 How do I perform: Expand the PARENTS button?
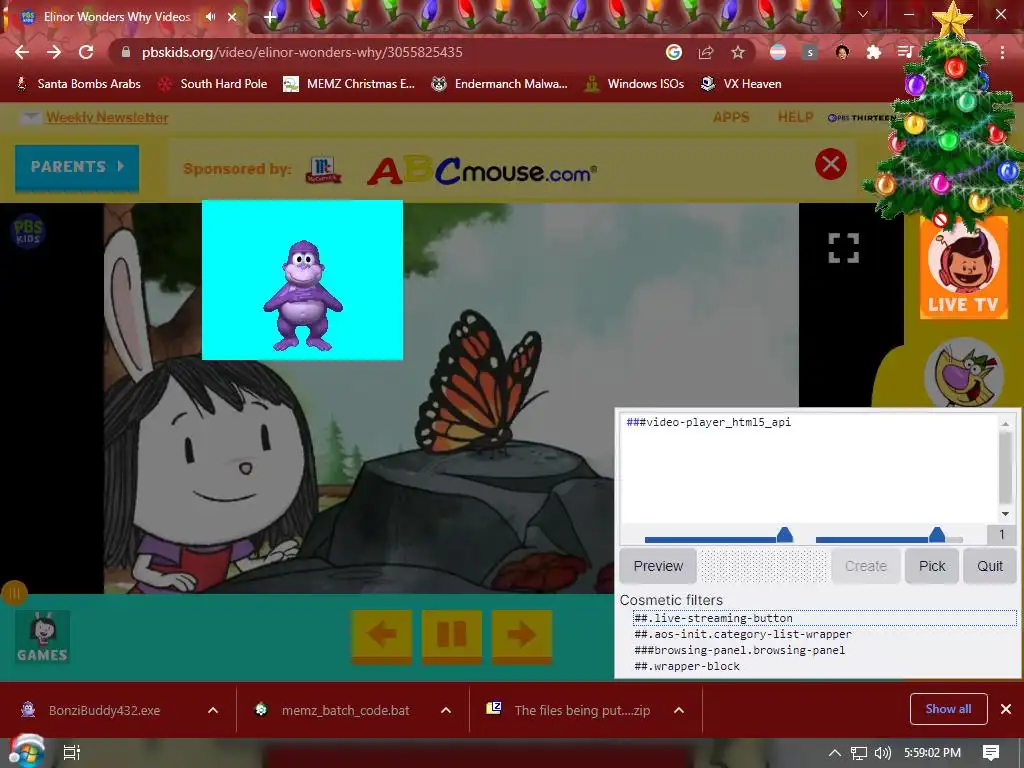coord(77,167)
